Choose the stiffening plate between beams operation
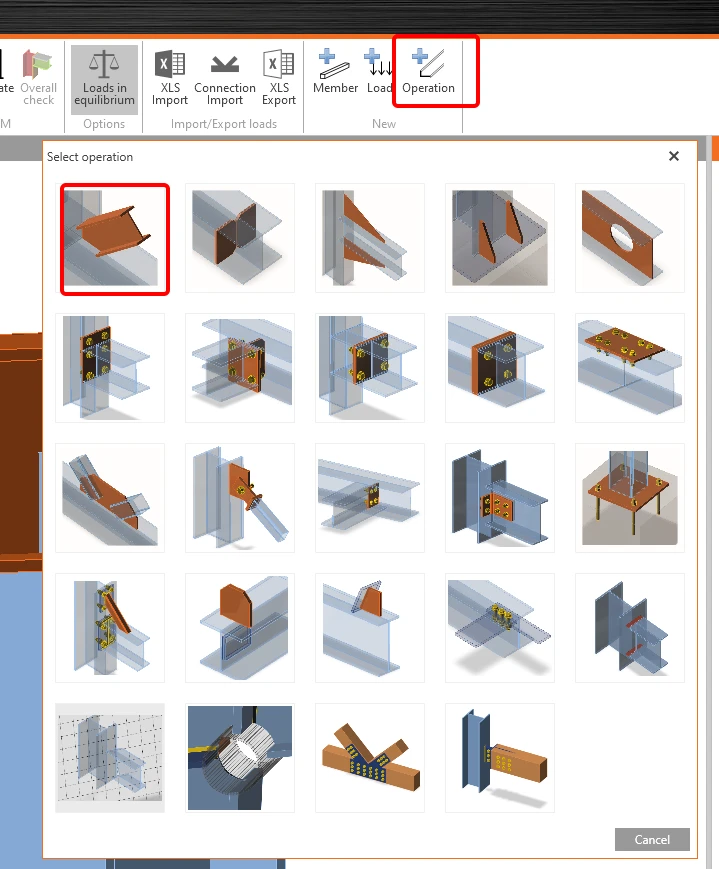 [x=239, y=238]
